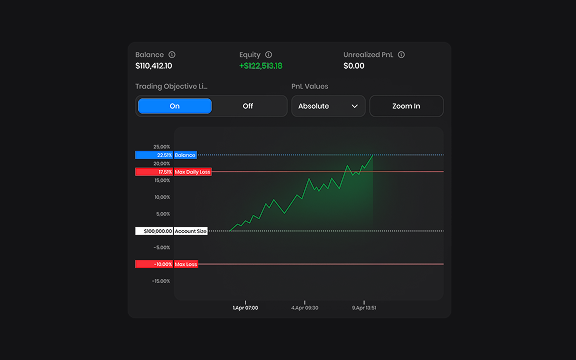Click the info icon beside Equity
Viewport: 576px width, 360px height.
[x=269, y=55]
